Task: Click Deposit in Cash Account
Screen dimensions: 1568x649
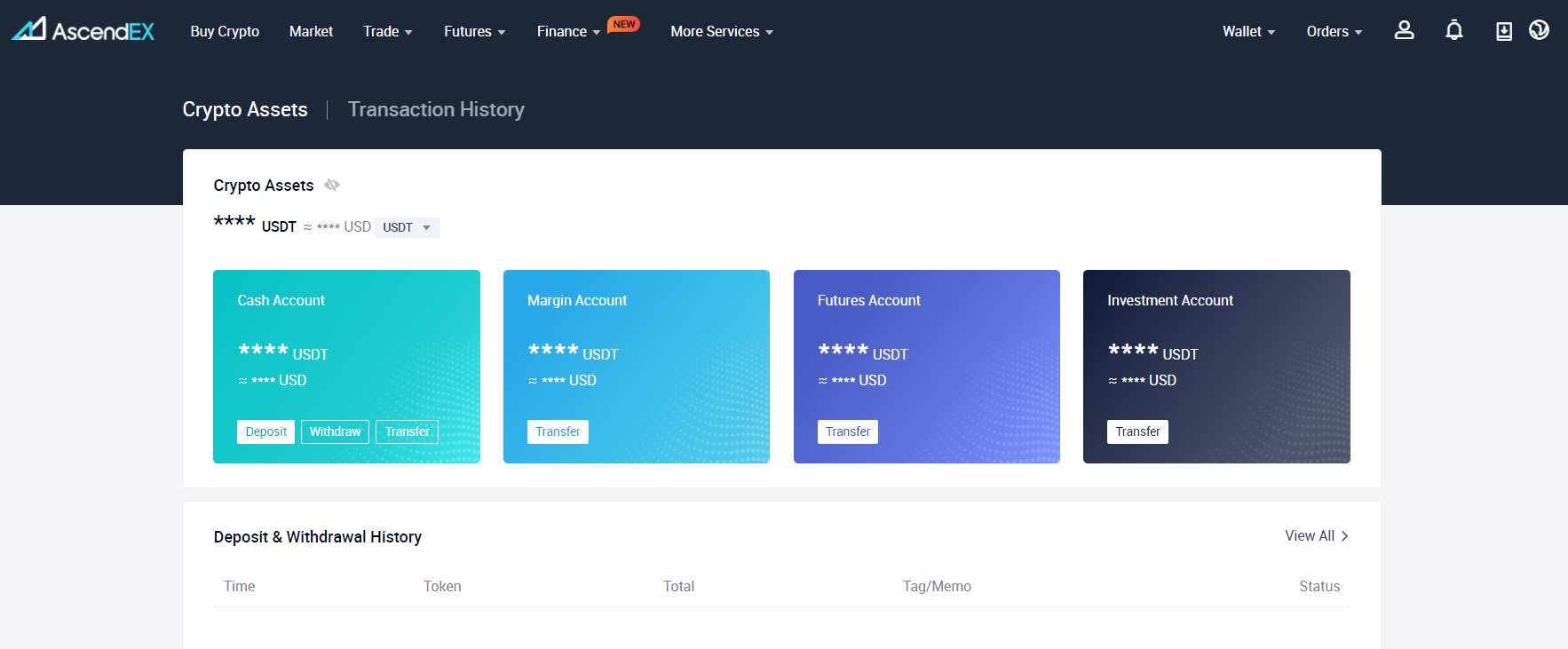Action: [x=265, y=431]
